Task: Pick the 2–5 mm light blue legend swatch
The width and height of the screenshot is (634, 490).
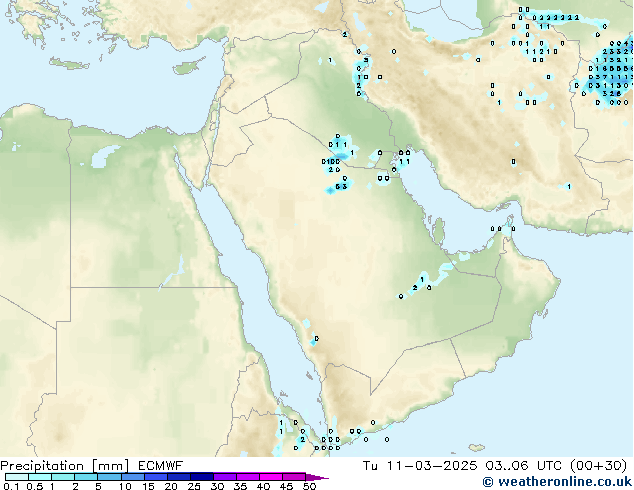Action: [x=86, y=477]
